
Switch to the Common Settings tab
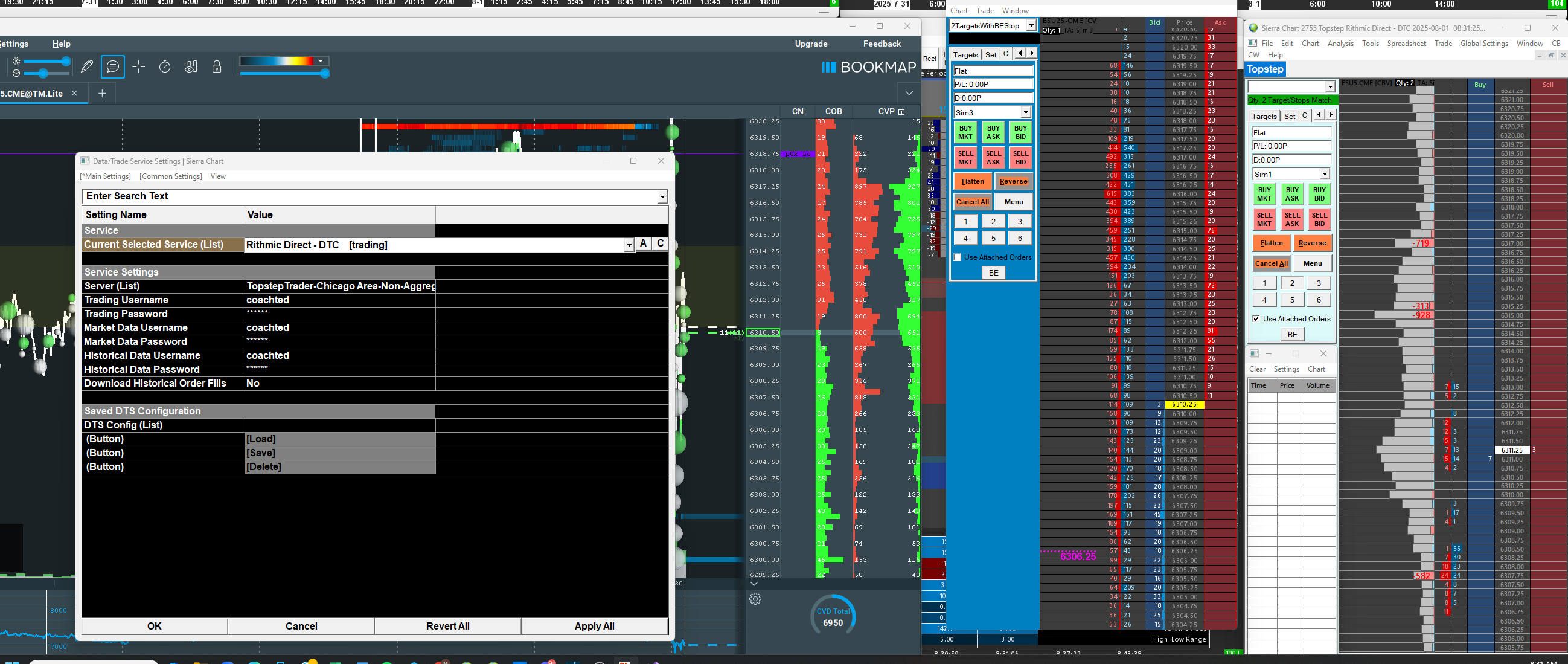tap(170, 176)
